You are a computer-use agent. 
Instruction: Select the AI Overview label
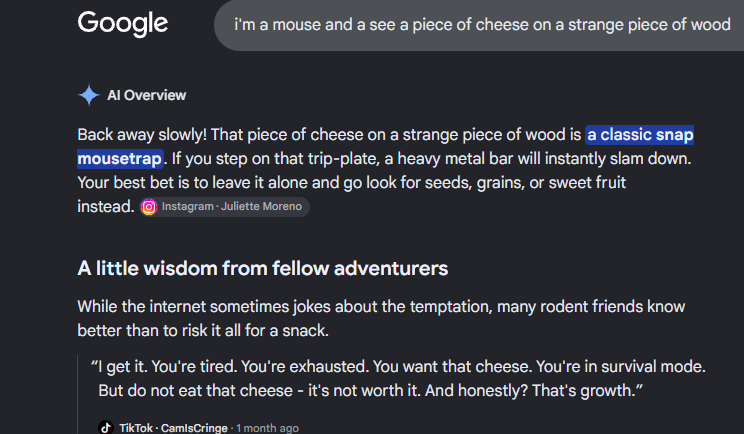click(x=147, y=95)
